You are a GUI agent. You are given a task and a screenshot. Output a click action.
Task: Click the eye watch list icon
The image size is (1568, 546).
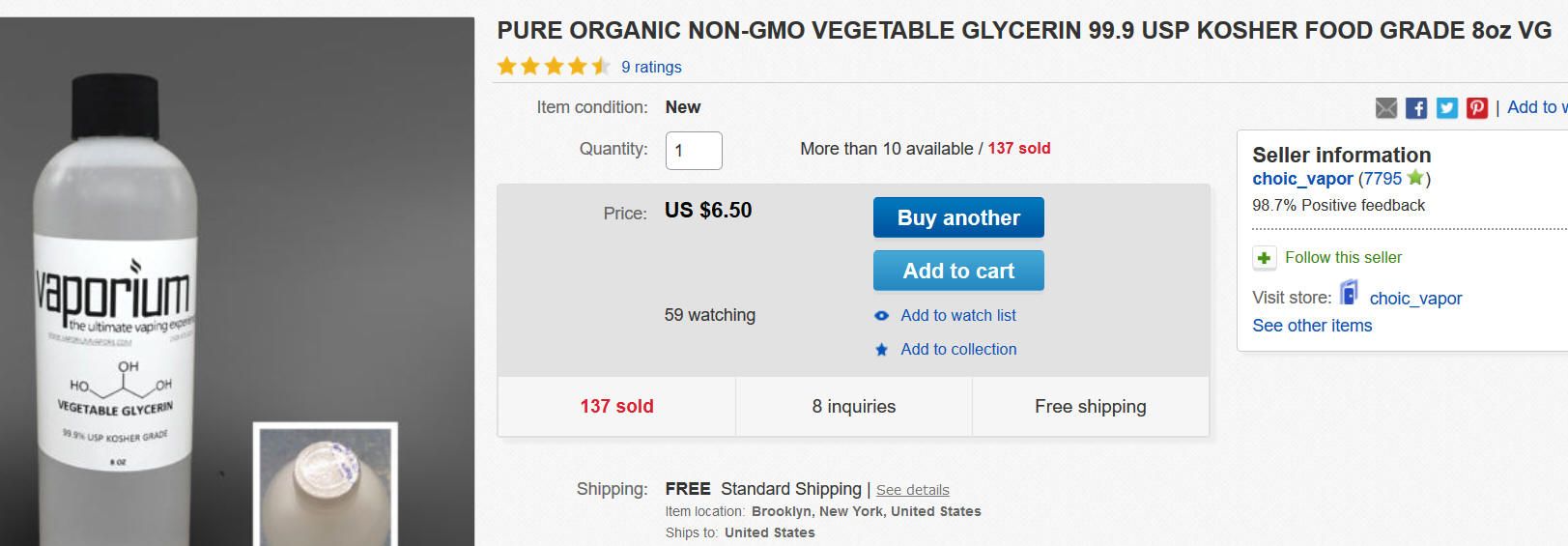pos(881,316)
